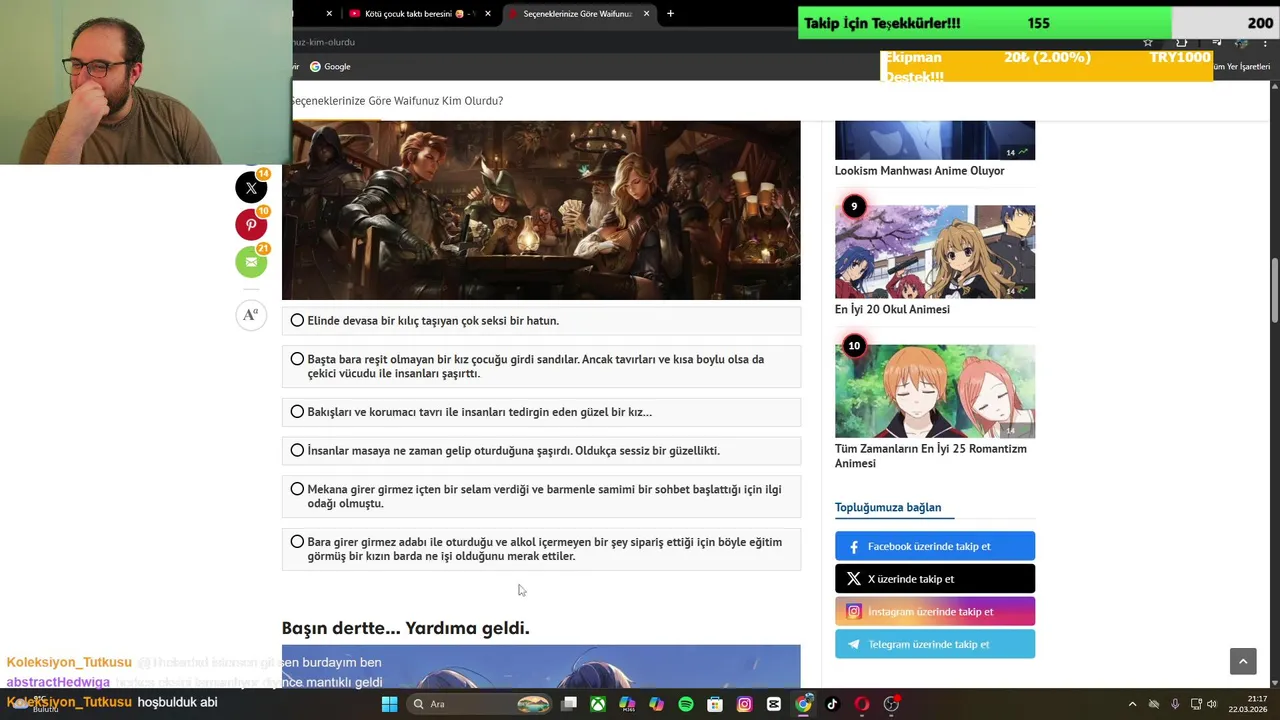Viewport: 1280px width, 720px height.
Task: Open CapCut from the taskbar
Action: 774,704
